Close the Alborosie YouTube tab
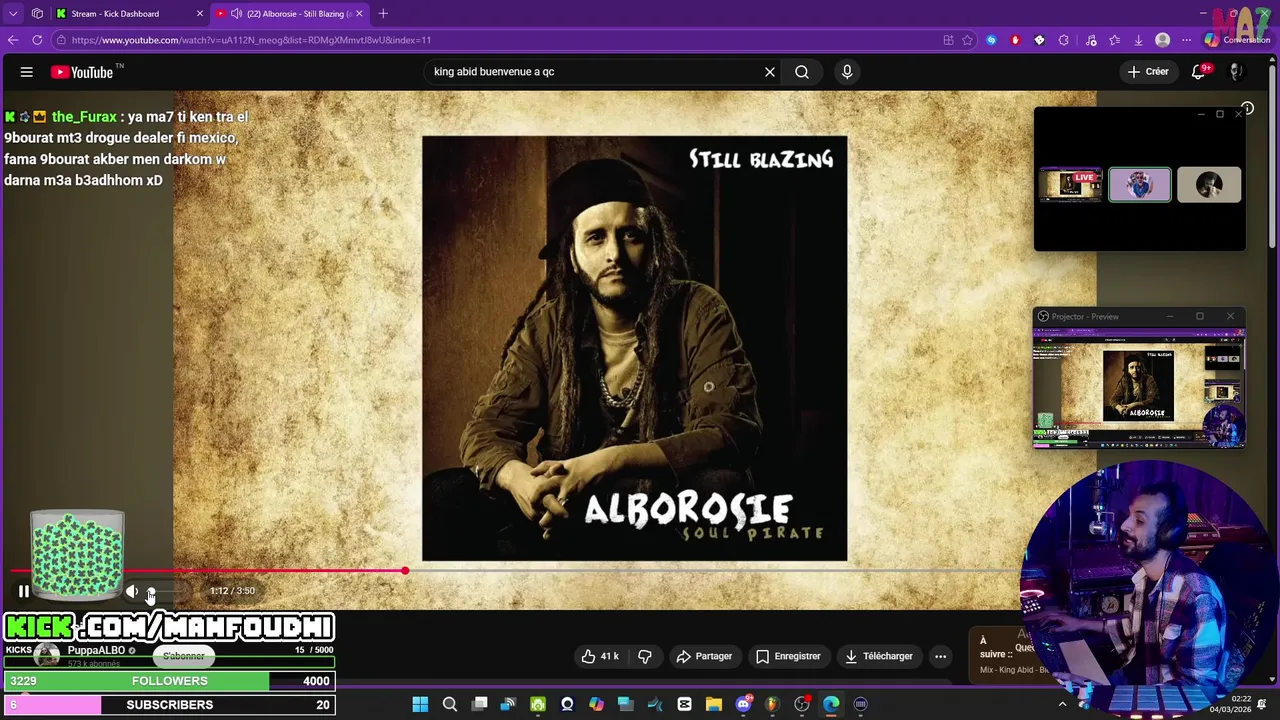The width and height of the screenshot is (1280, 720). [359, 14]
